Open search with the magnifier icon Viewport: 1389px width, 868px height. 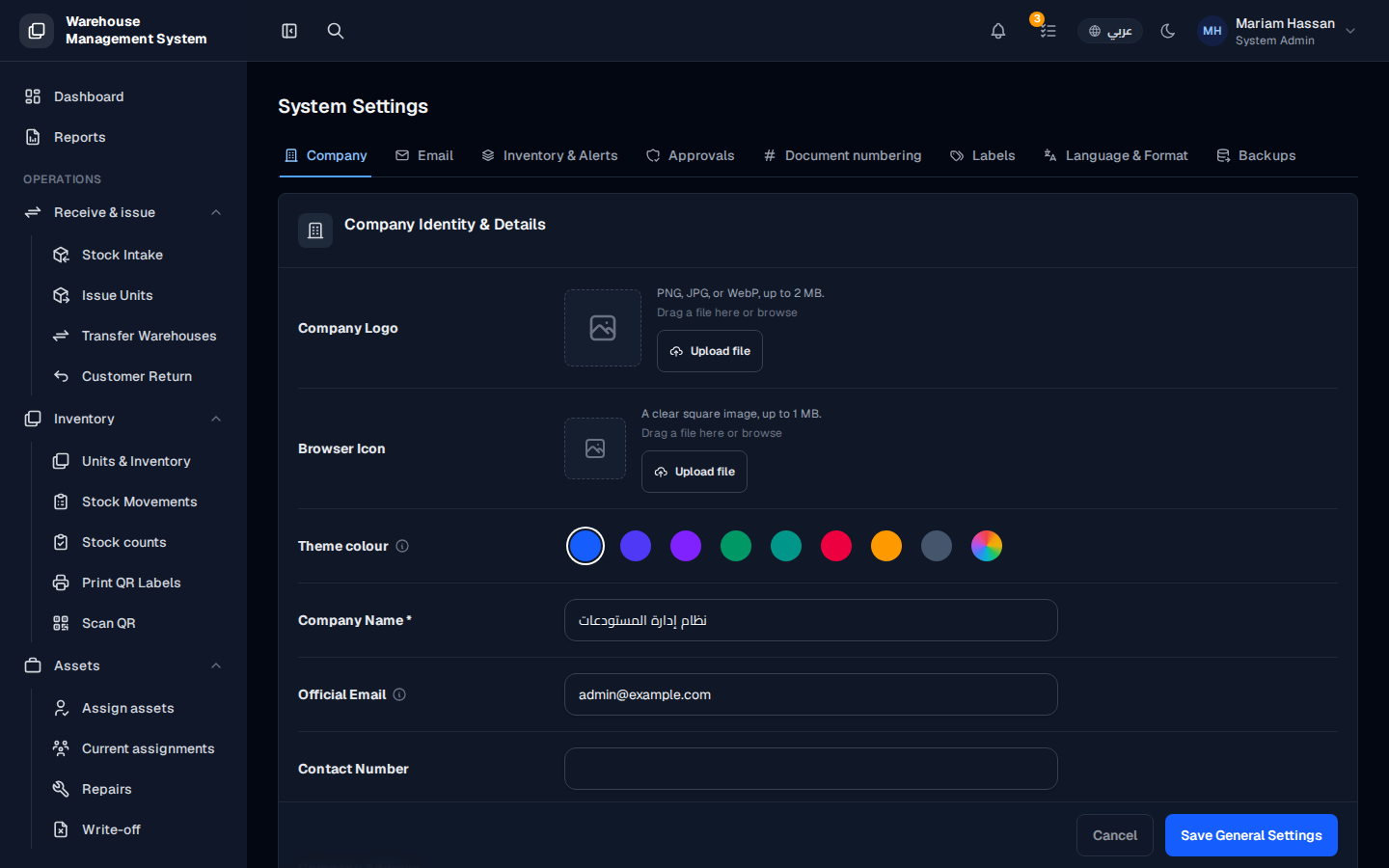pyautogui.click(x=336, y=31)
